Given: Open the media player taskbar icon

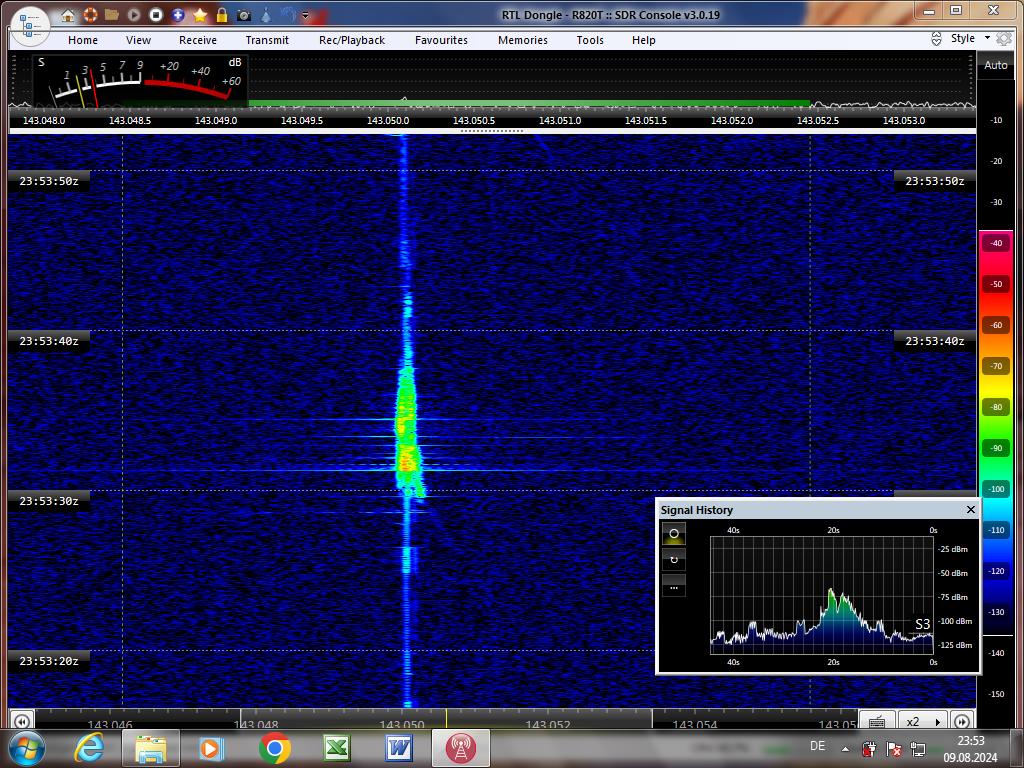Looking at the screenshot, I should pyautogui.click(x=211, y=748).
